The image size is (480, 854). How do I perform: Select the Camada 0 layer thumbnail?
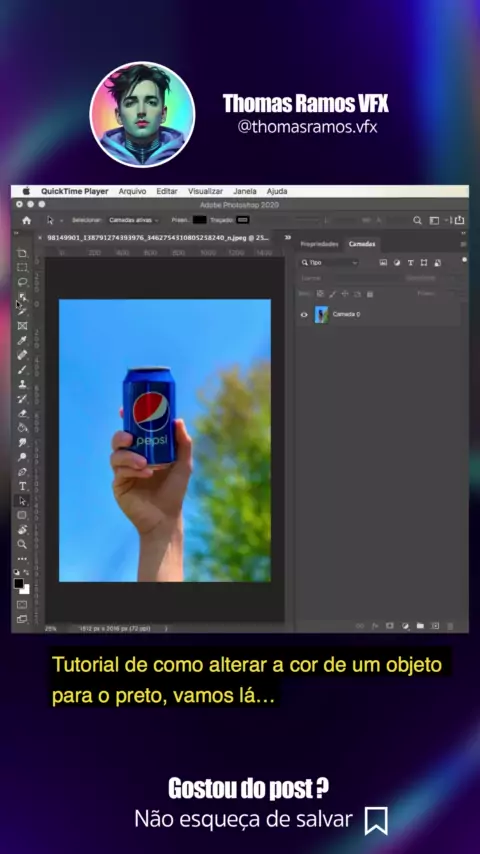(x=321, y=314)
